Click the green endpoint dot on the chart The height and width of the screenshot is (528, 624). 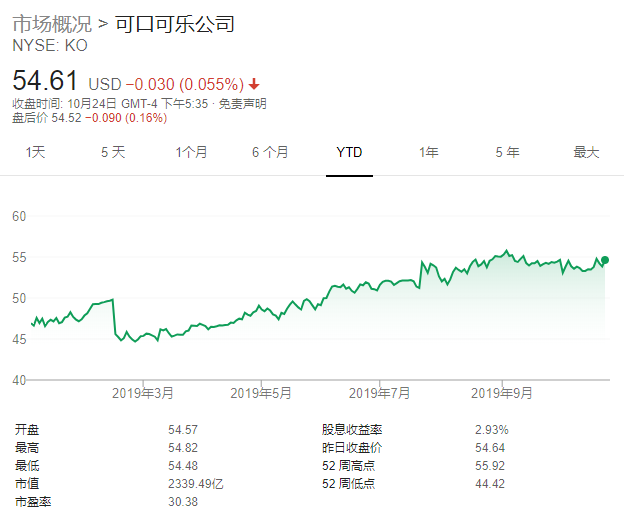604,260
